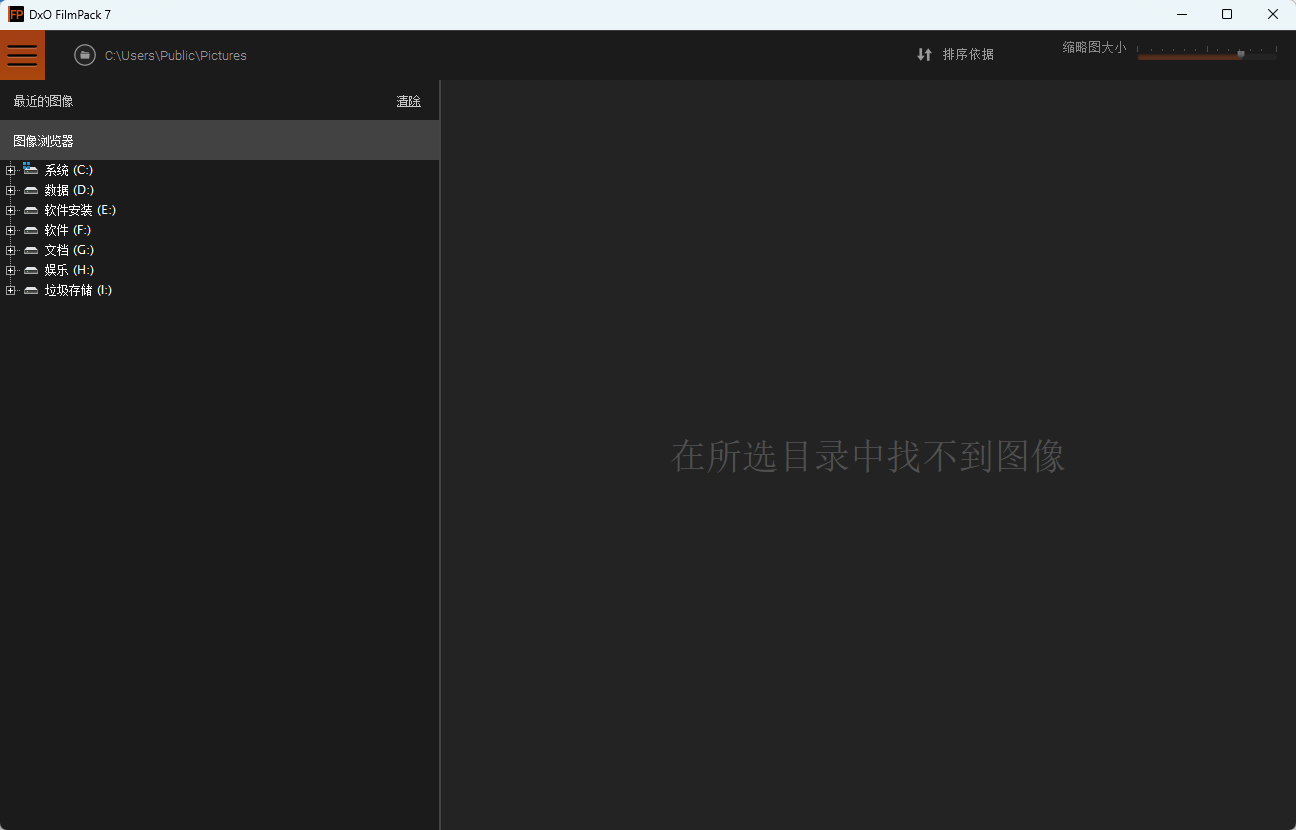The width and height of the screenshot is (1296, 830).
Task: Expand the 垃圾存储 (I:) tree node
Action: coord(10,290)
